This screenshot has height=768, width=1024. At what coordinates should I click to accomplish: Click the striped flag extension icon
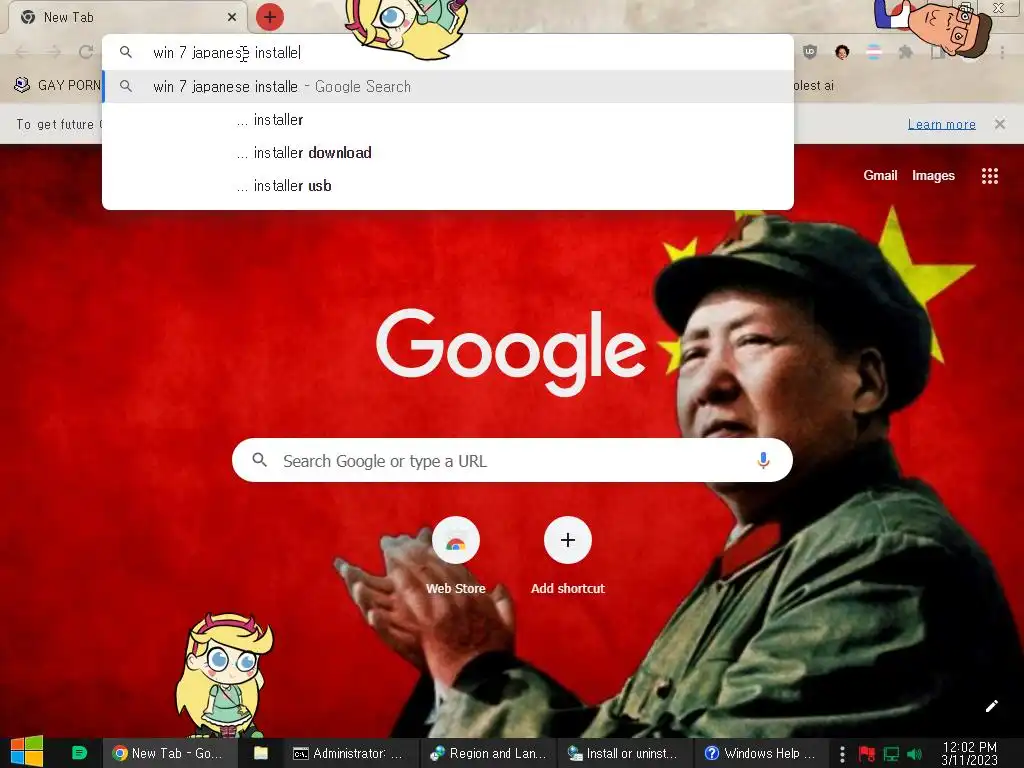pos(874,52)
